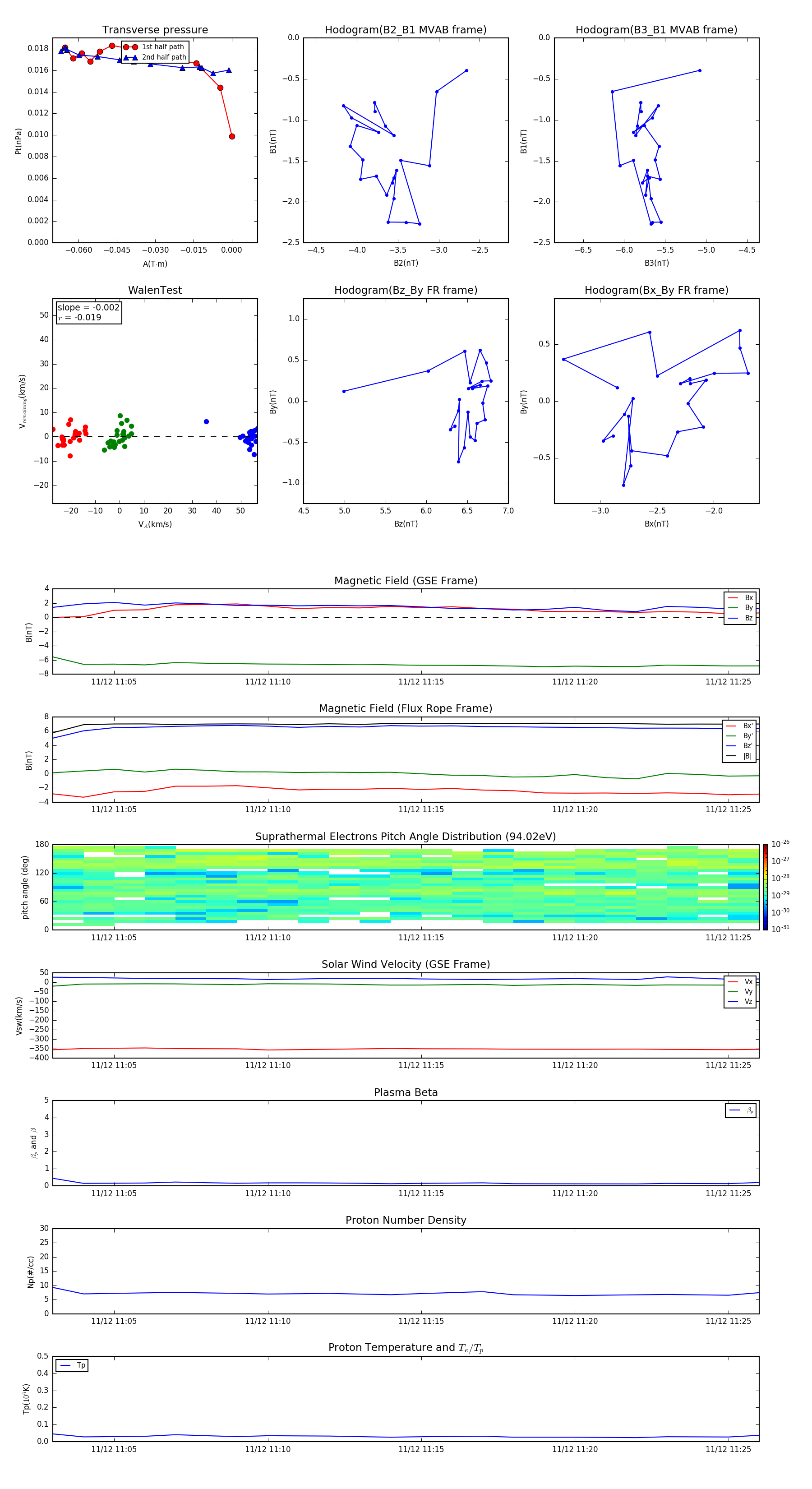812x1489 pixels.
Task: Click the 'Solar Wind Velocity (GSE Frame)' title
Action: 406,964
